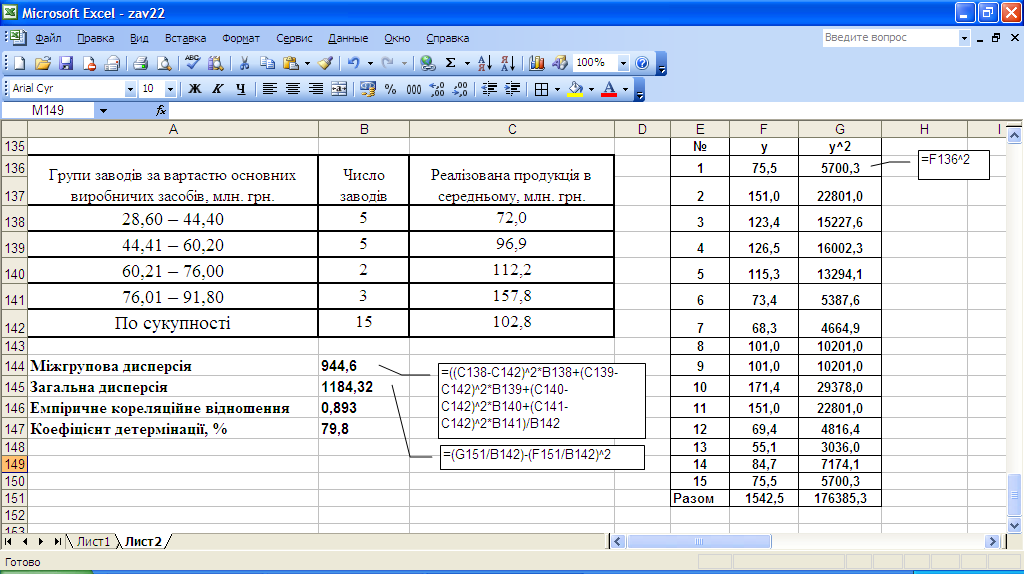This screenshot has width=1024, height=574.
Task: Click the insert function fx button
Action: point(161,111)
